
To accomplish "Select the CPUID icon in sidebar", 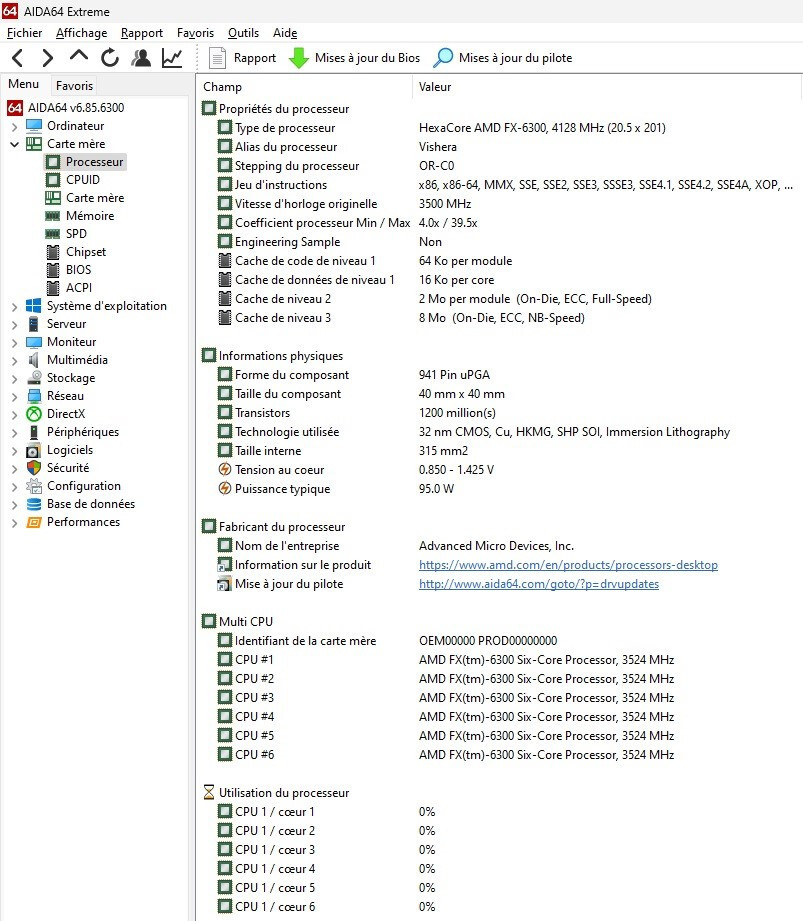I will (53, 180).
